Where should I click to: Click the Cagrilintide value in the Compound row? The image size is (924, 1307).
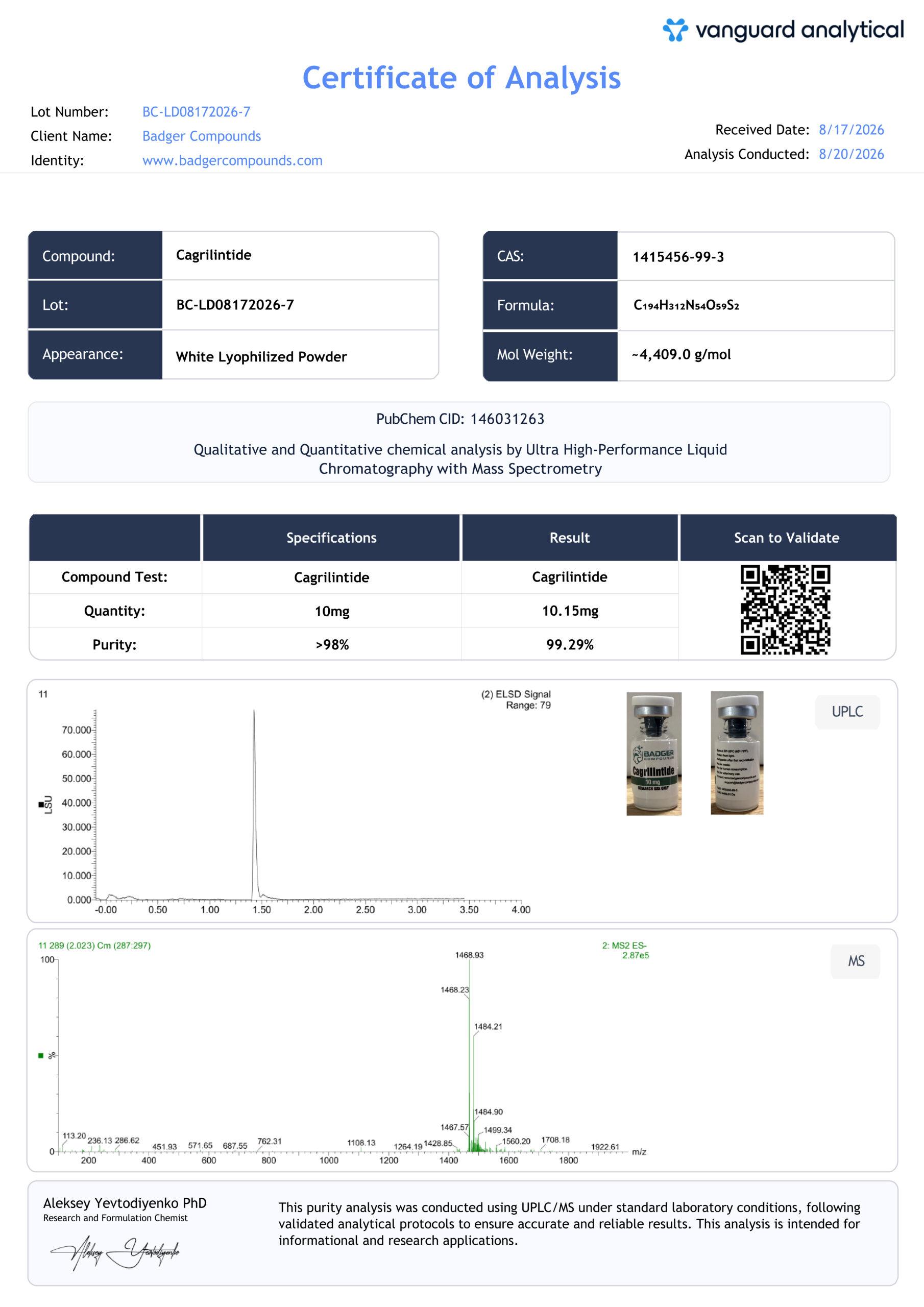click(x=213, y=255)
